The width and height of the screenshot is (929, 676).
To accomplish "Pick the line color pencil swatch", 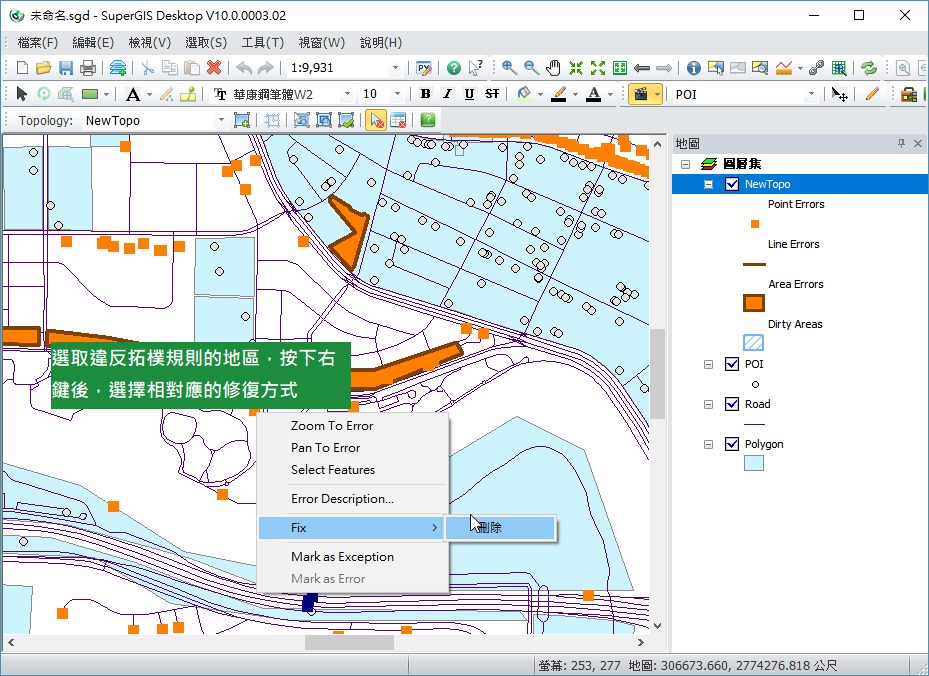I will (559, 94).
